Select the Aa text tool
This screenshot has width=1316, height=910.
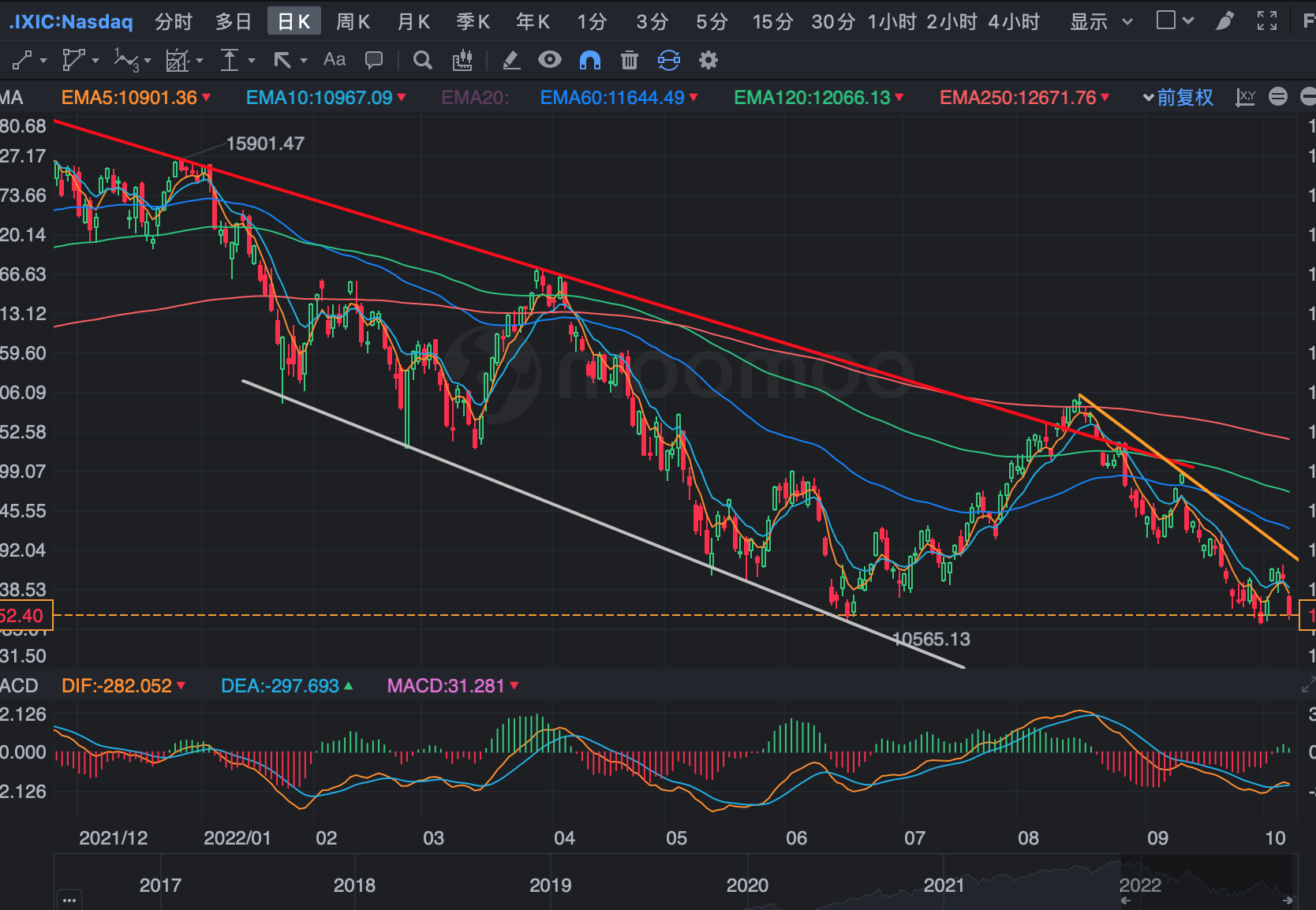335,60
